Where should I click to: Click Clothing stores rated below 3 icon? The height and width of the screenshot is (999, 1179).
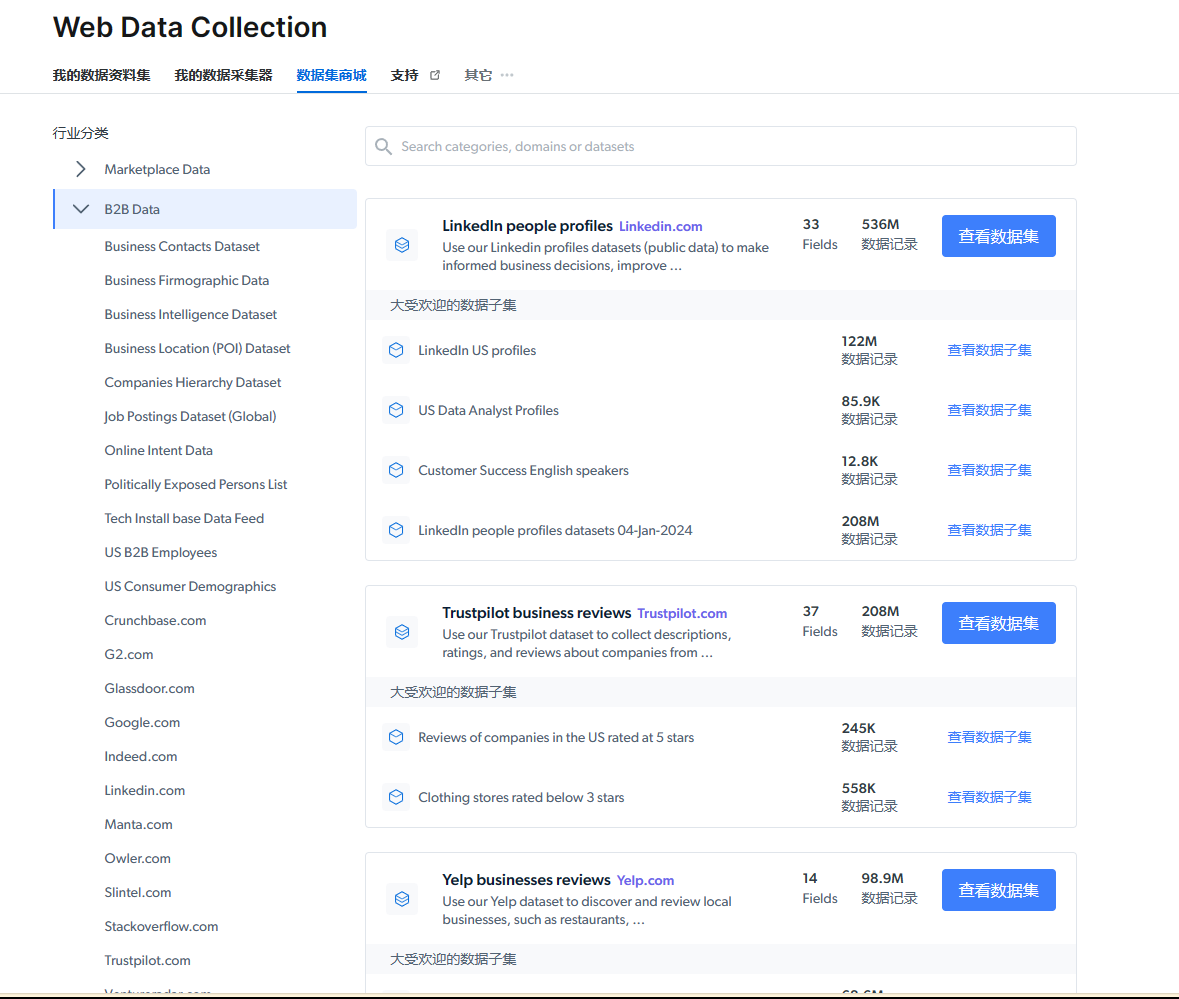click(x=396, y=798)
